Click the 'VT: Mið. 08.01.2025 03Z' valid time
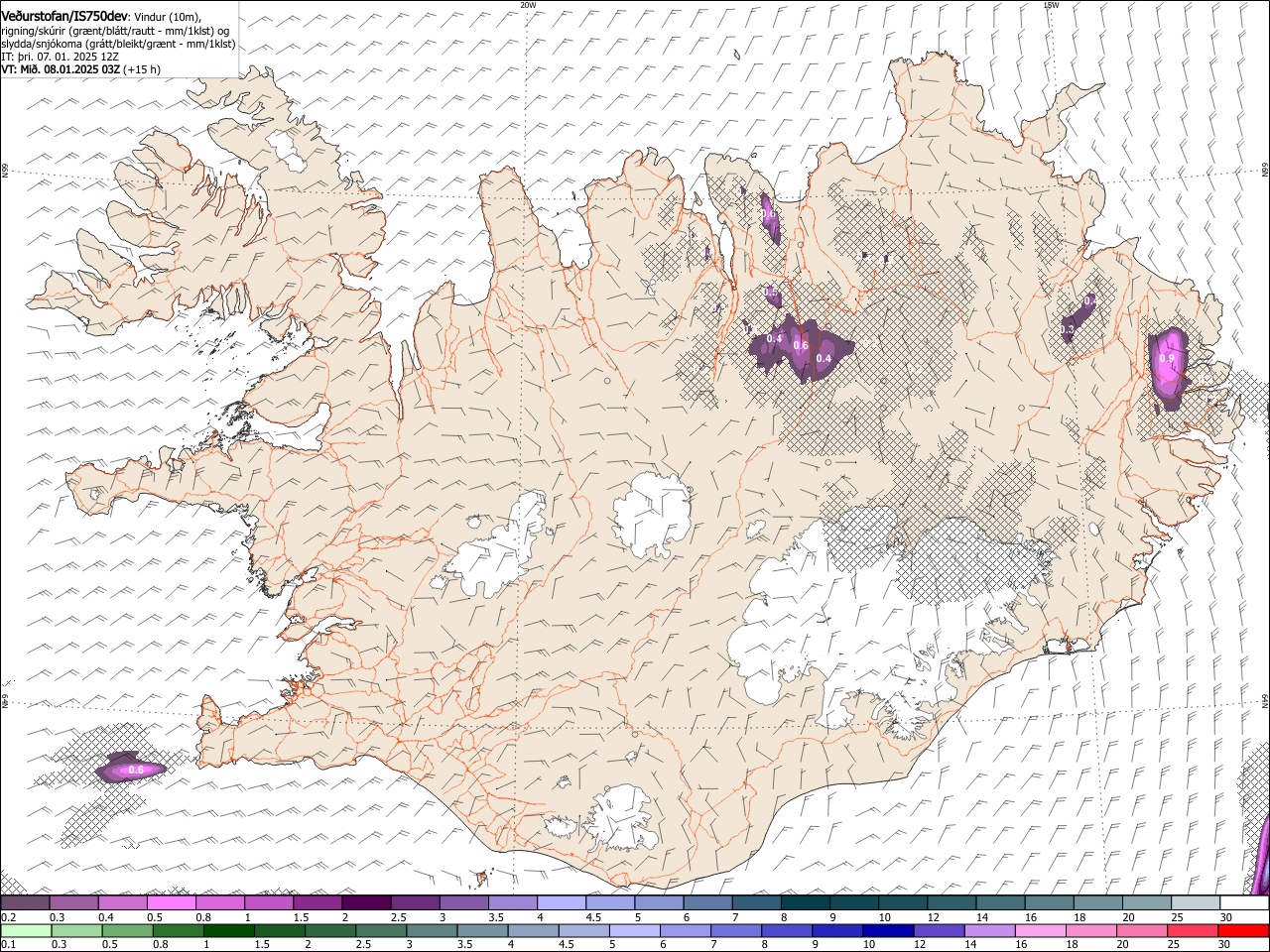This screenshot has width=1270, height=952. (x=61, y=69)
